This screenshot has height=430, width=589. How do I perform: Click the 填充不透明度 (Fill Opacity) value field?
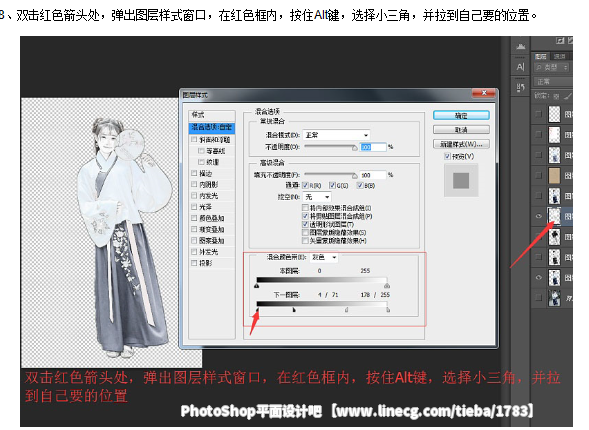(x=373, y=175)
